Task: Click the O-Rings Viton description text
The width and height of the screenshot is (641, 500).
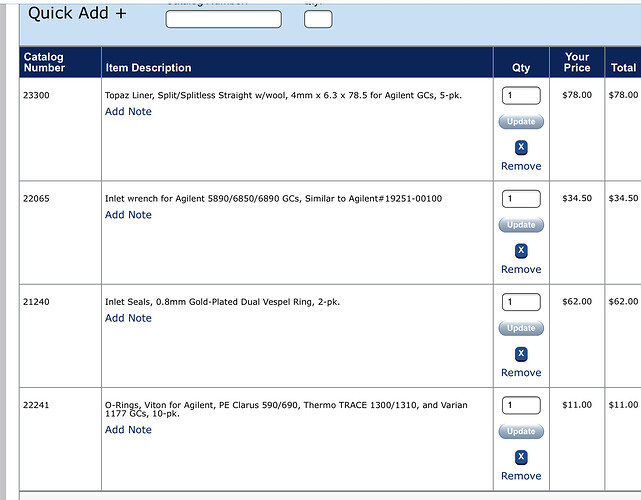Action: [x=286, y=409]
